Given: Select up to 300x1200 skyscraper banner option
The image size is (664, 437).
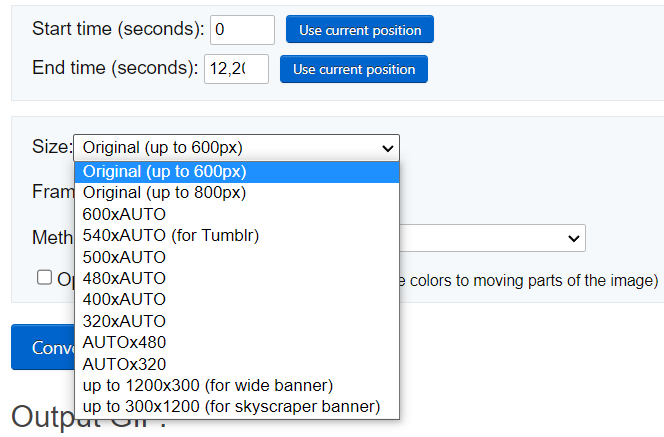Looking at the screenshot, I should (231, 406).
